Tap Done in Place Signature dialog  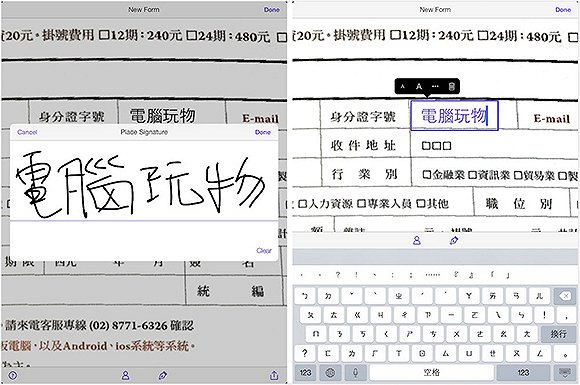pyautogui.click(x=263, y=132)
